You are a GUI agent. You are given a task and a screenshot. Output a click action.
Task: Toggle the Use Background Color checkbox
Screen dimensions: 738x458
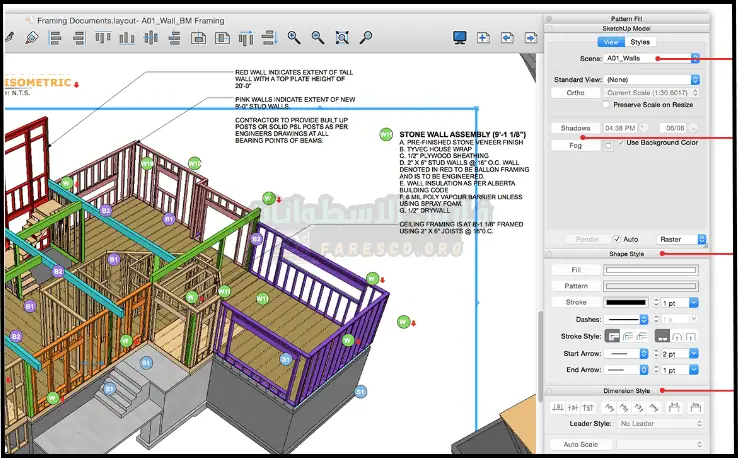(622, 143)
